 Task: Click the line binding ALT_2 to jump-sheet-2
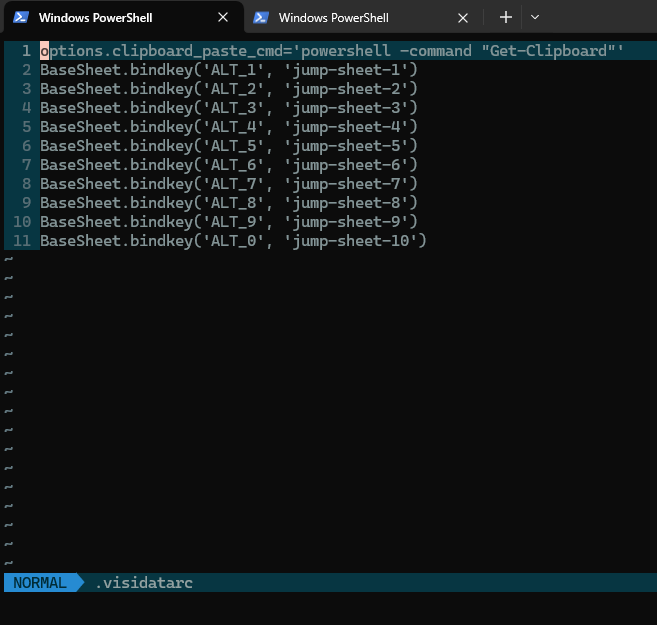229,89
